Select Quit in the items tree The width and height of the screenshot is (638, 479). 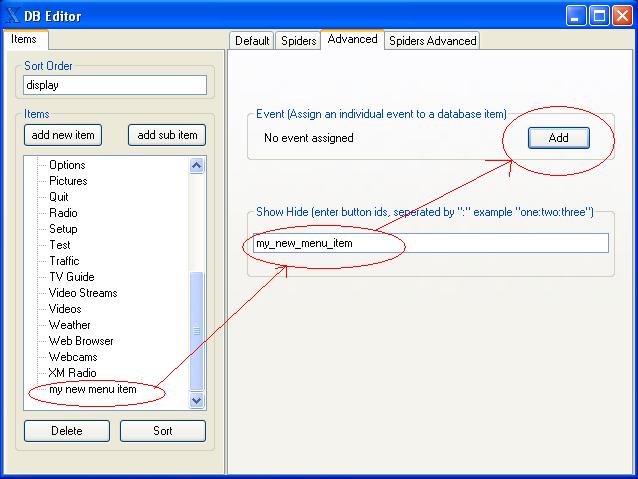59,197
